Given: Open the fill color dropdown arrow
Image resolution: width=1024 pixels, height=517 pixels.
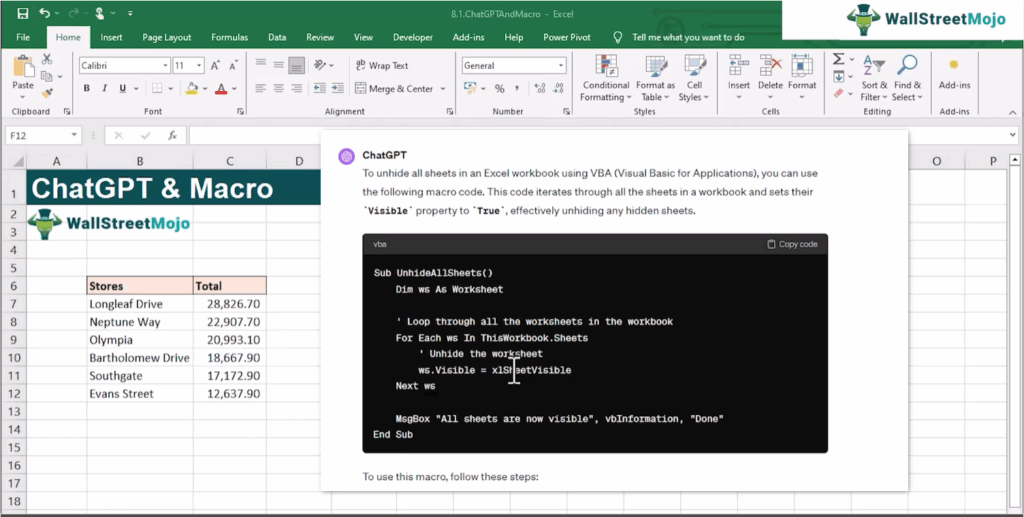Looking at the screenshot, I should click(205, 88).
